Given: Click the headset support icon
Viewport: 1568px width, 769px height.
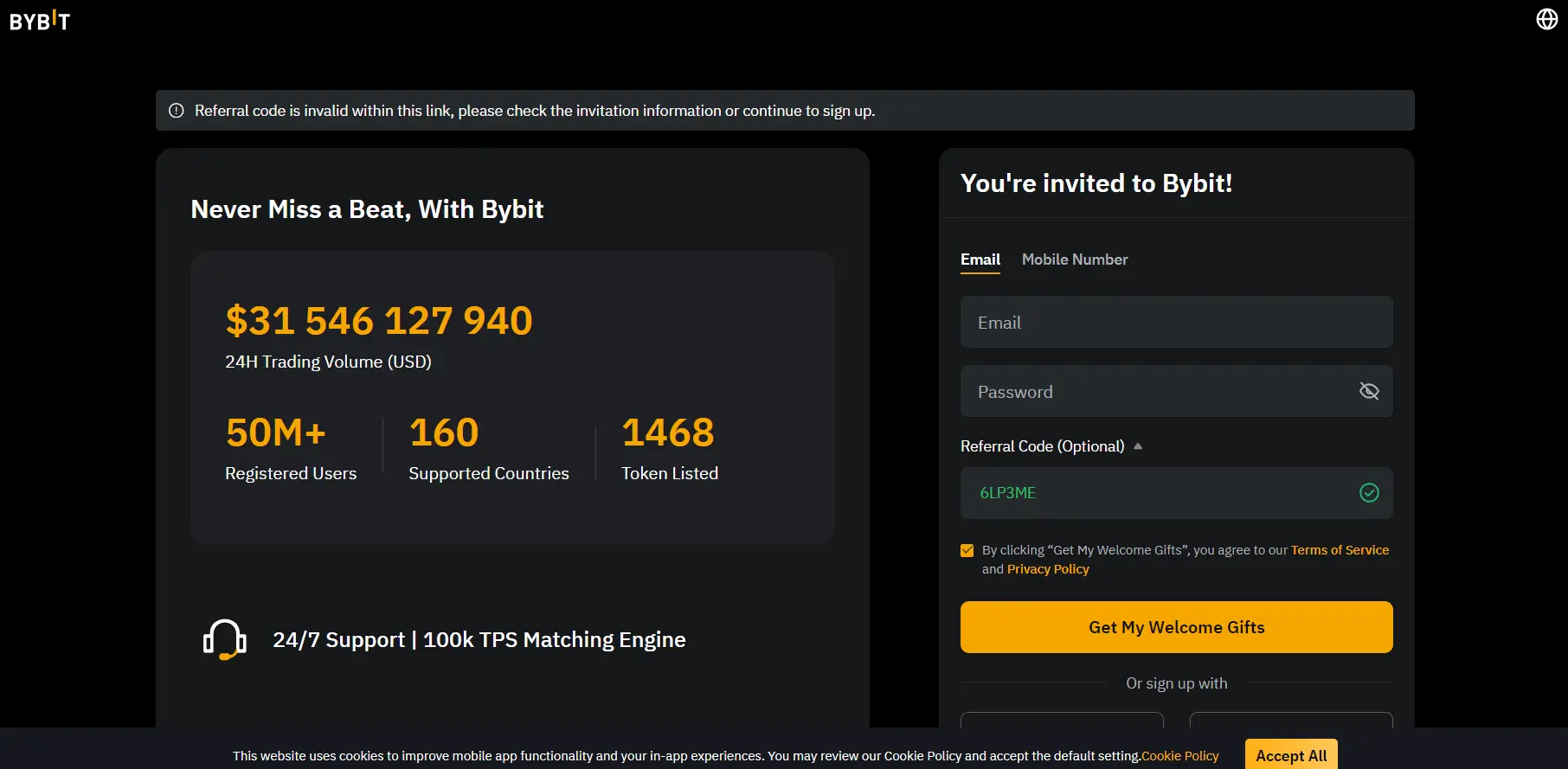Looking at the screenshot, I should point(225,640).
